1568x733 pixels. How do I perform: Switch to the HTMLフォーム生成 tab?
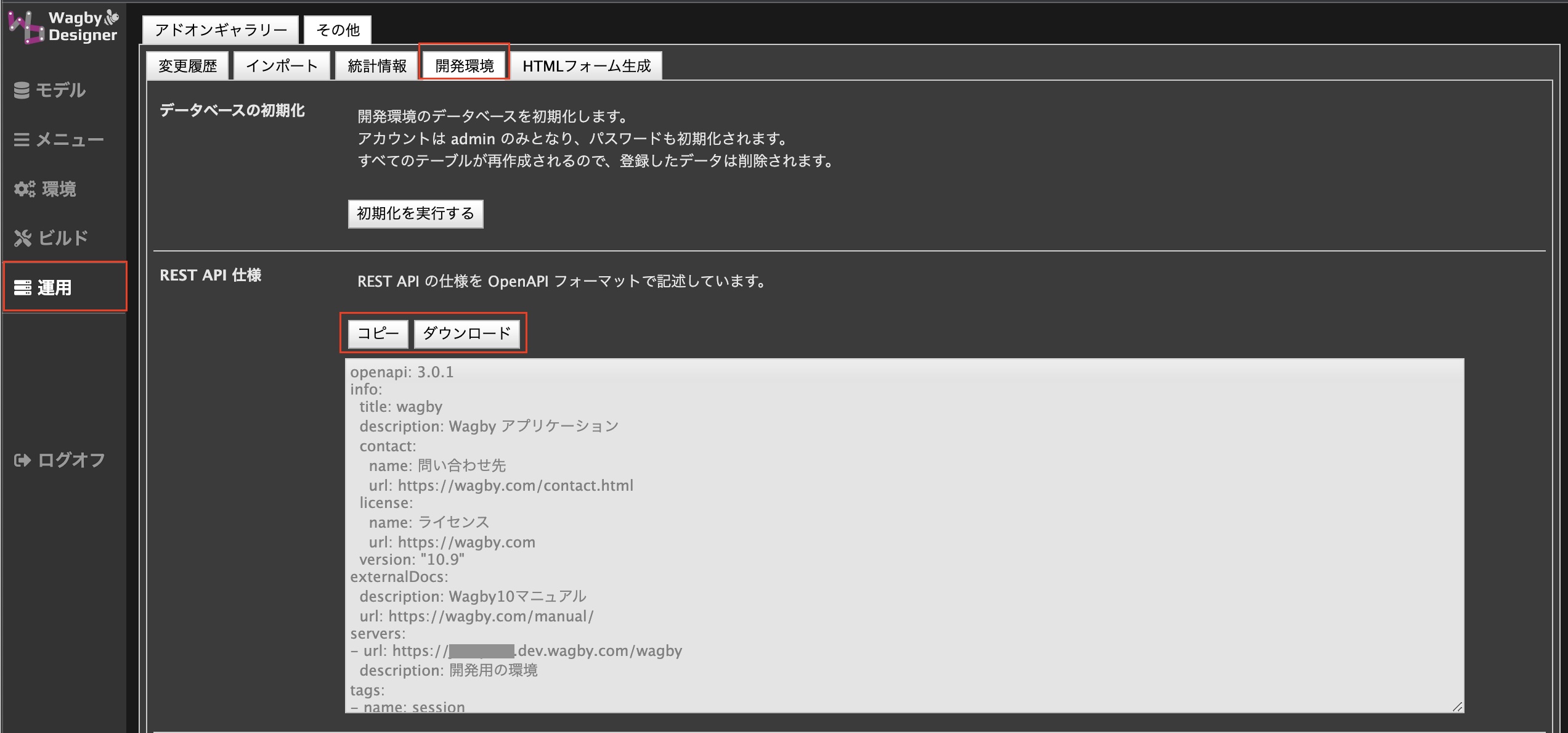[x=587, y=65]
